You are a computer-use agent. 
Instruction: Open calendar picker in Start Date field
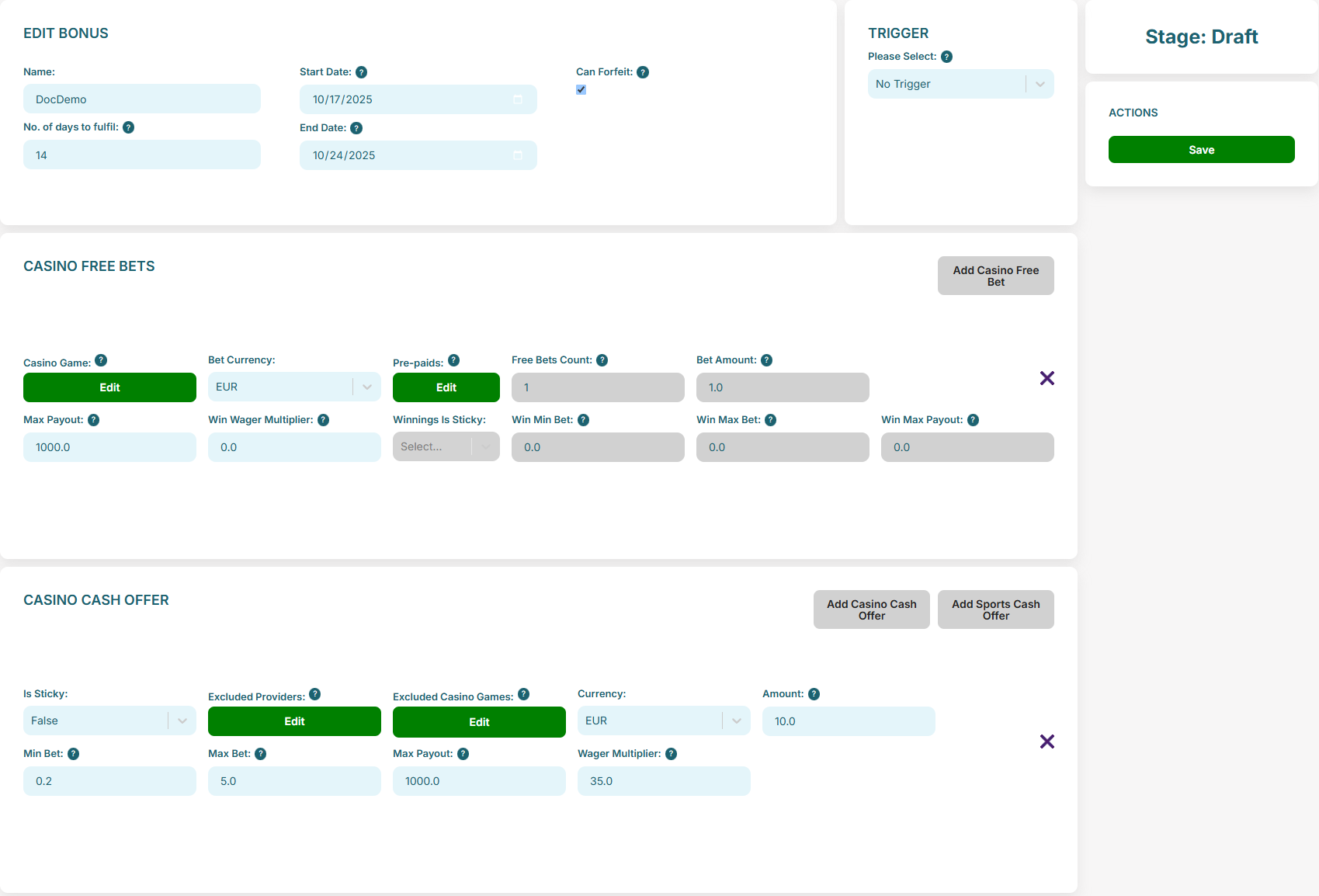point(518,99)
